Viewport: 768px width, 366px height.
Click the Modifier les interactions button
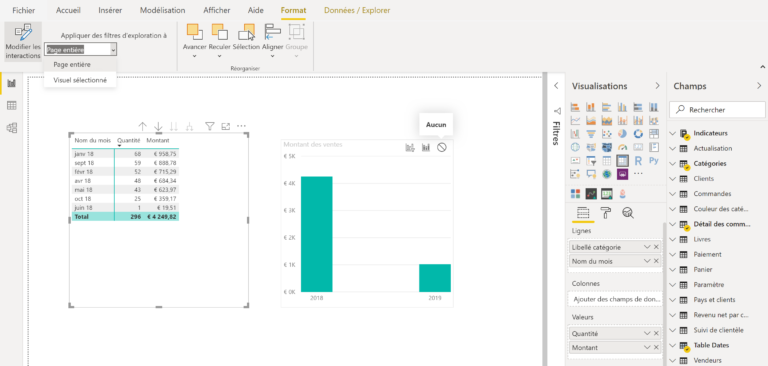point(23,42)
